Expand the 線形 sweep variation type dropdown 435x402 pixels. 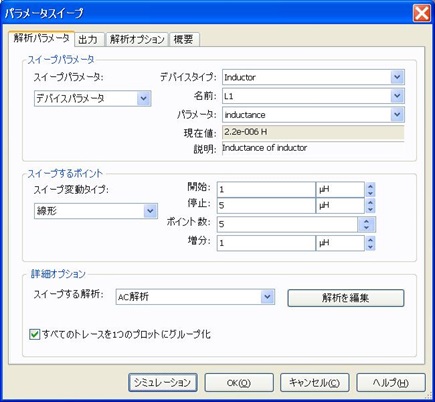coord(96,211)
